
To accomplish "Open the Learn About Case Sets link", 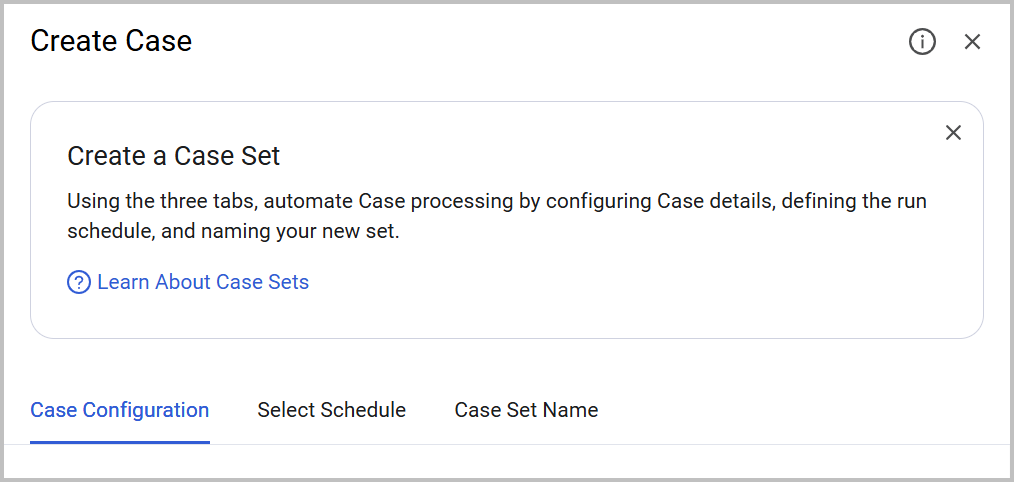I will pos(202,282).
